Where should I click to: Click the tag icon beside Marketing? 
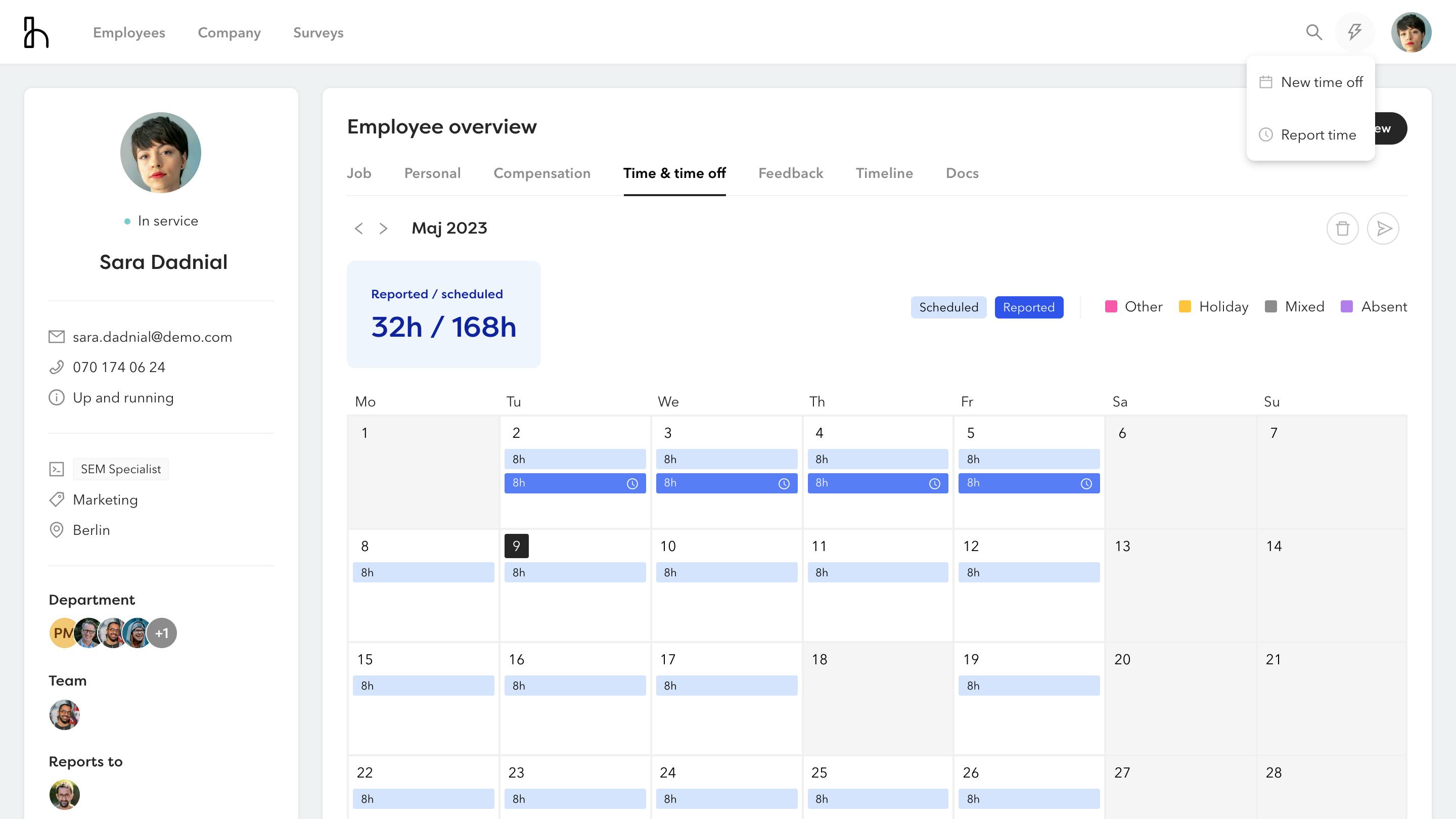pyautogui.click(x=57, y=499)
